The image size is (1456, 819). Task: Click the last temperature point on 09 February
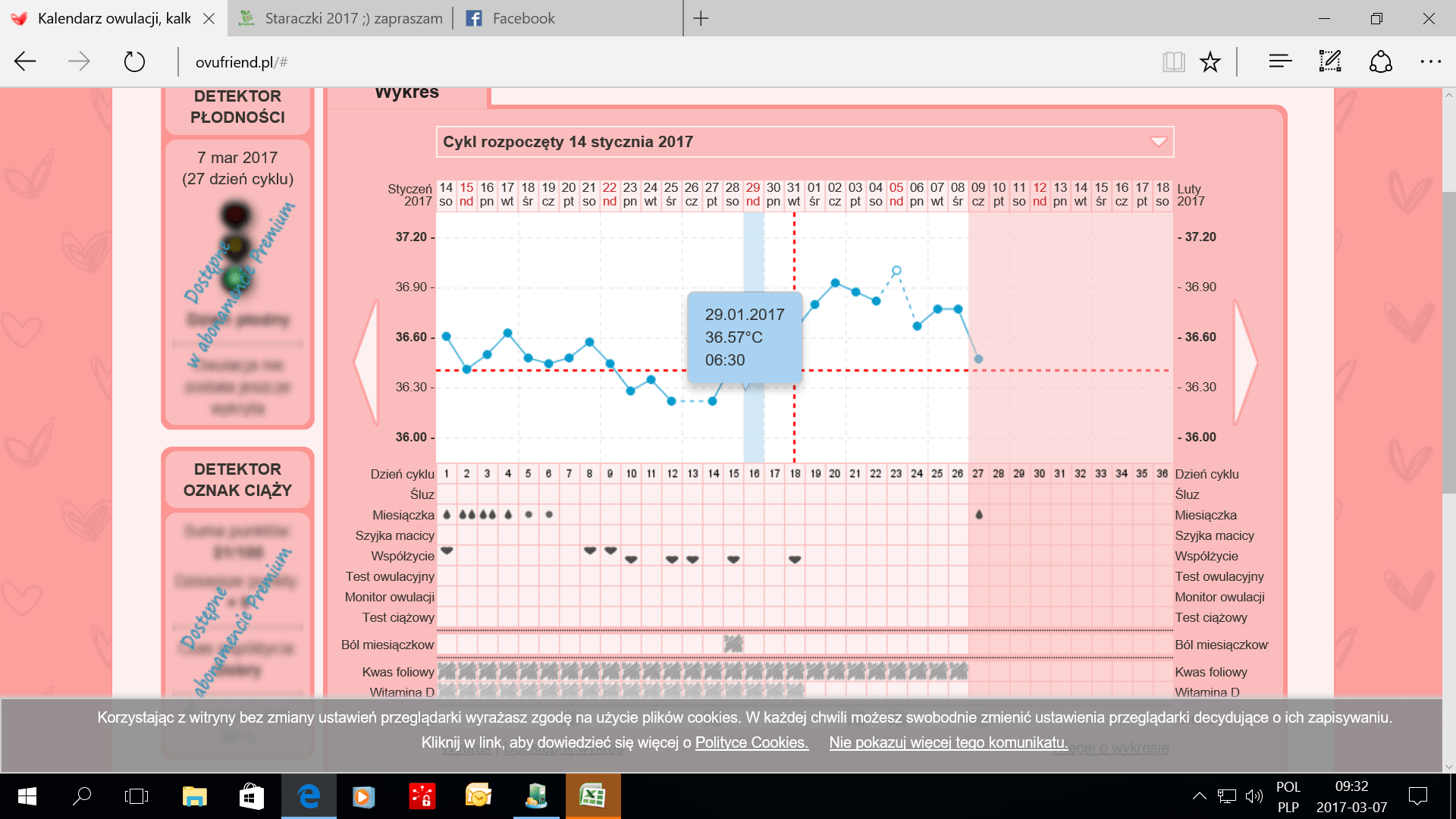click(978, 359)
